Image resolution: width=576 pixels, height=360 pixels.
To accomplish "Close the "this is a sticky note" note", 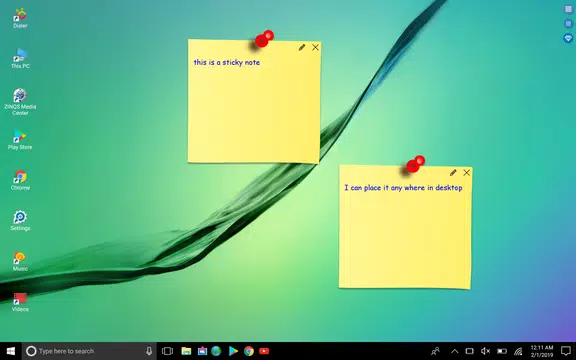I will 316,47.
